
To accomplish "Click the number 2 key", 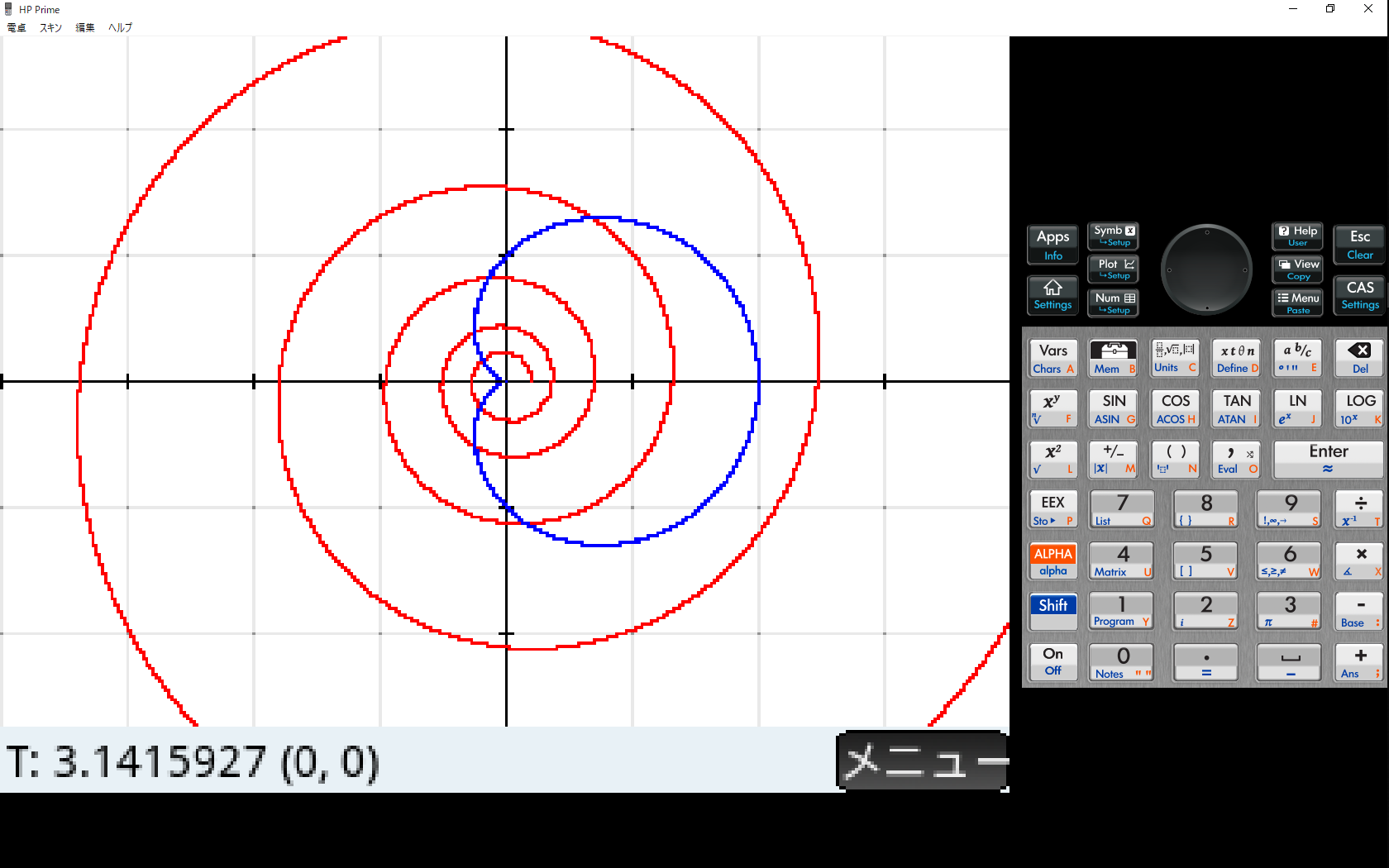I will [1206, 612].
